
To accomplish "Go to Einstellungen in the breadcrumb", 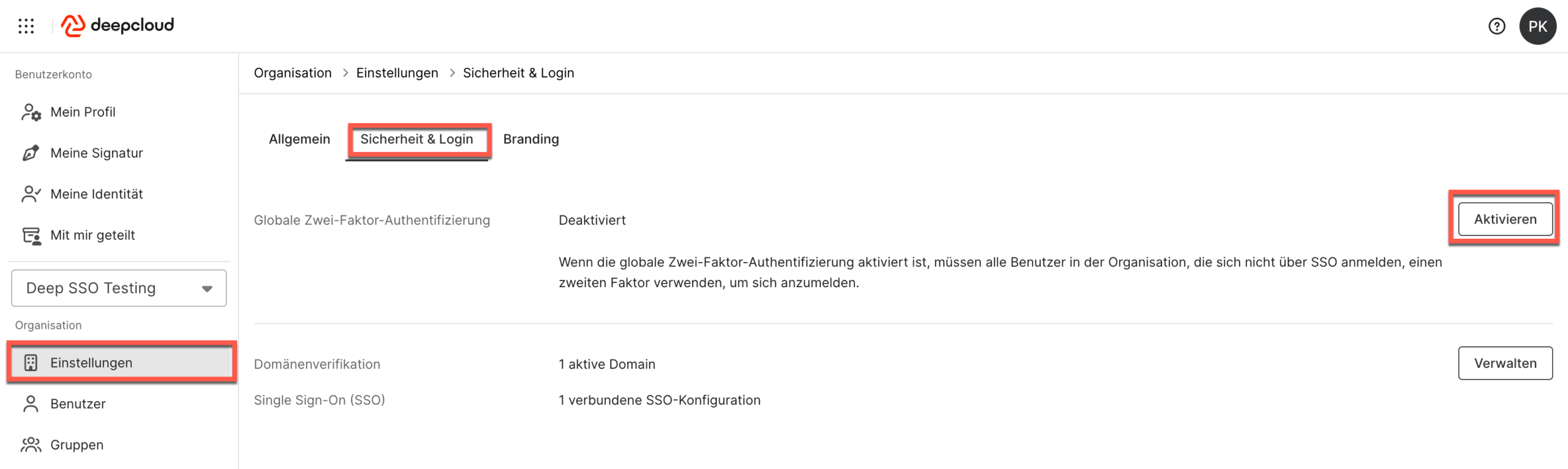I will coord(397,73).
